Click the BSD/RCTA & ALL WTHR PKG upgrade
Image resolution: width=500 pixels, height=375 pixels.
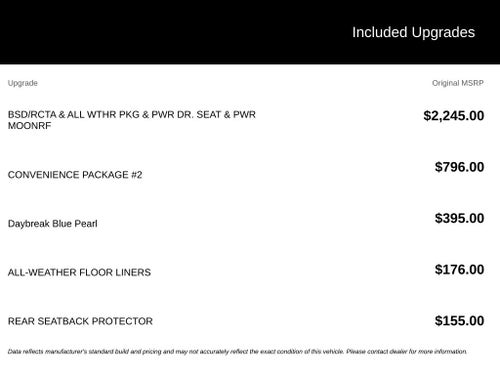click(132, 120)
